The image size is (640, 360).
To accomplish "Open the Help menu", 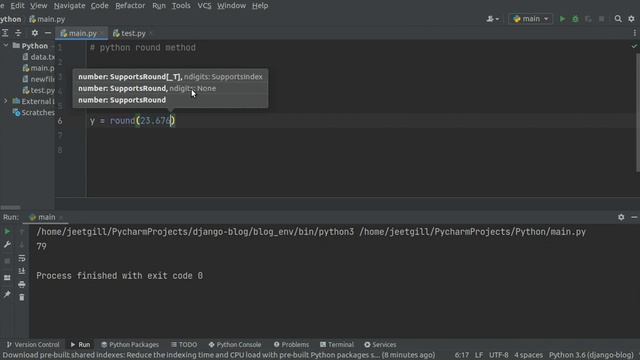I will point(260,6).
